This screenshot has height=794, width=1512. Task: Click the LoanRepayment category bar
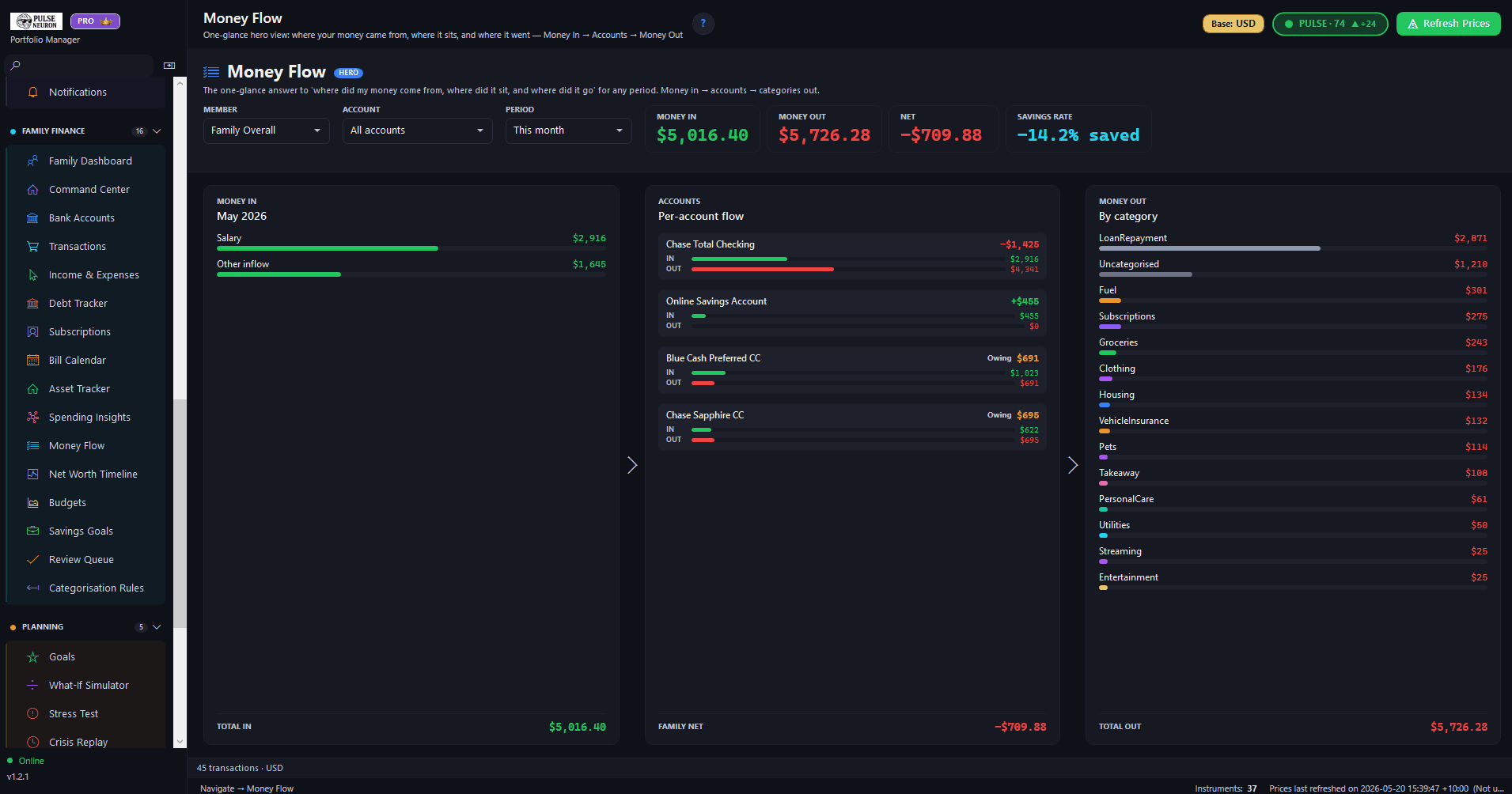pyautogui.click(x=1293, y=248)
